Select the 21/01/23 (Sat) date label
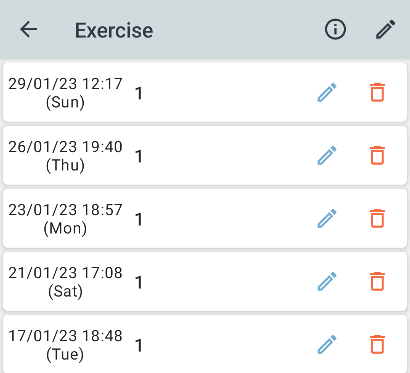410x373 pixels. click(x=65, y=282)
